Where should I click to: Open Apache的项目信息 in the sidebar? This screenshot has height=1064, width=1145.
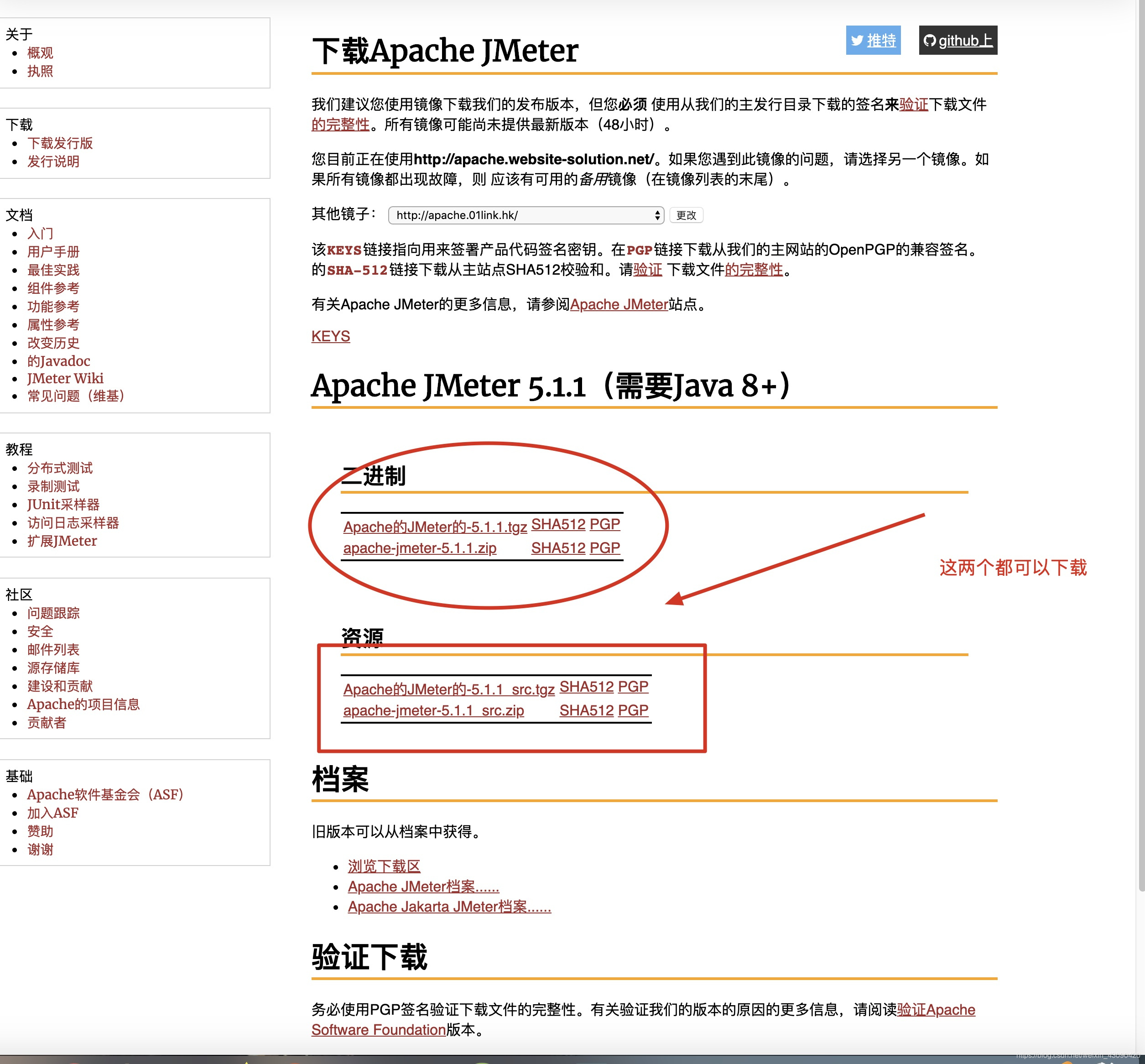tap(83, 705)
